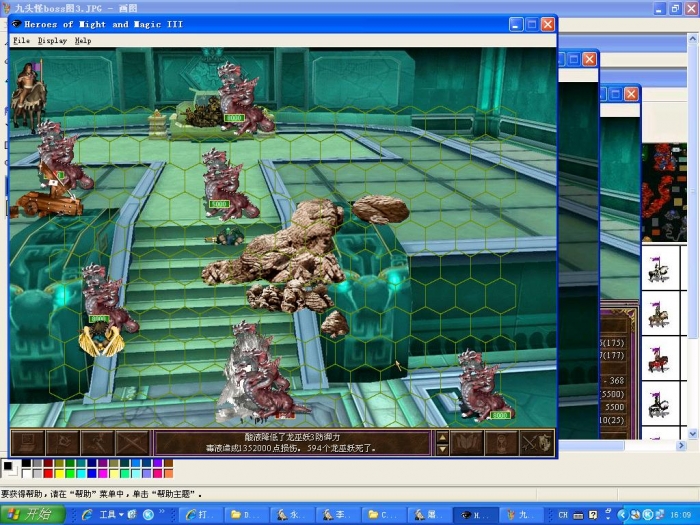Click the retreat running-figure button
The image size is (700, 525).
tap(97, 442)
